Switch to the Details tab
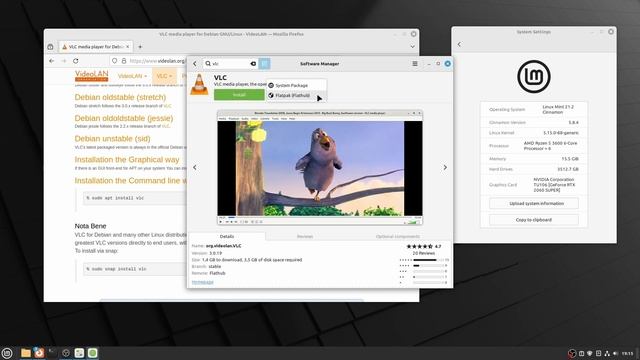 tap(227, 236)
